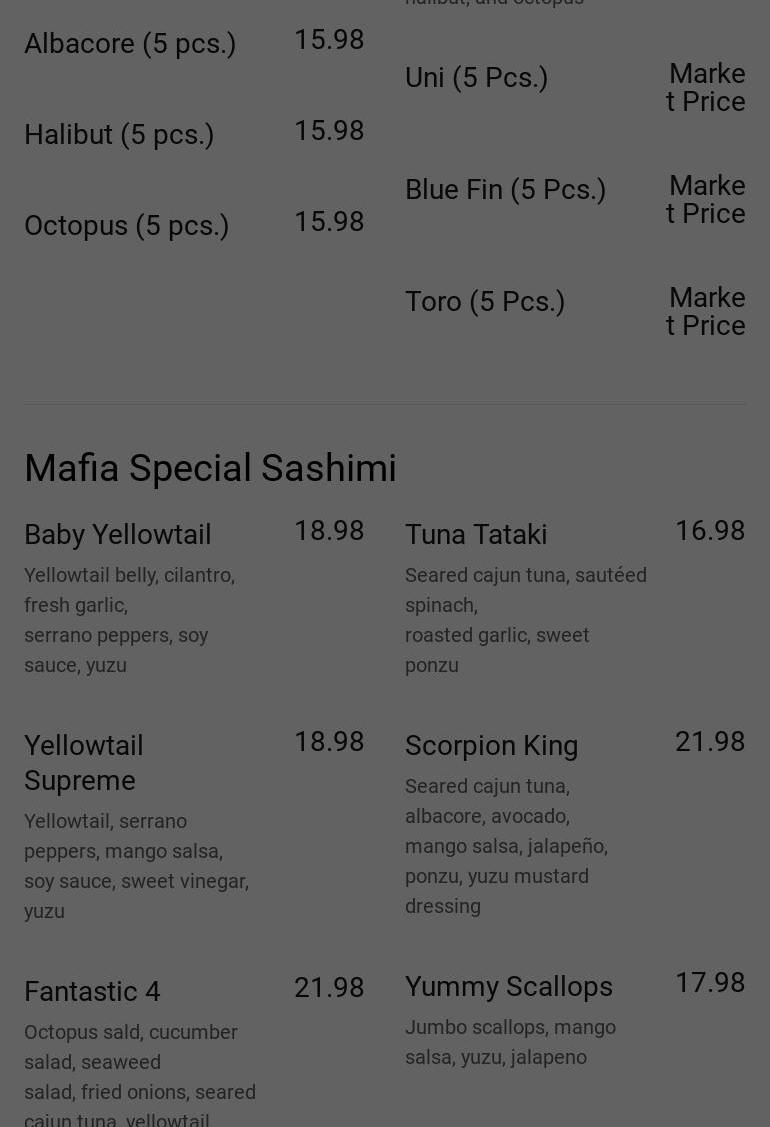Image resolution: width=770 pixels, height=1127 pixels.
Task: Select the Tuna Tataki dish
Action: tap(476, 535)
